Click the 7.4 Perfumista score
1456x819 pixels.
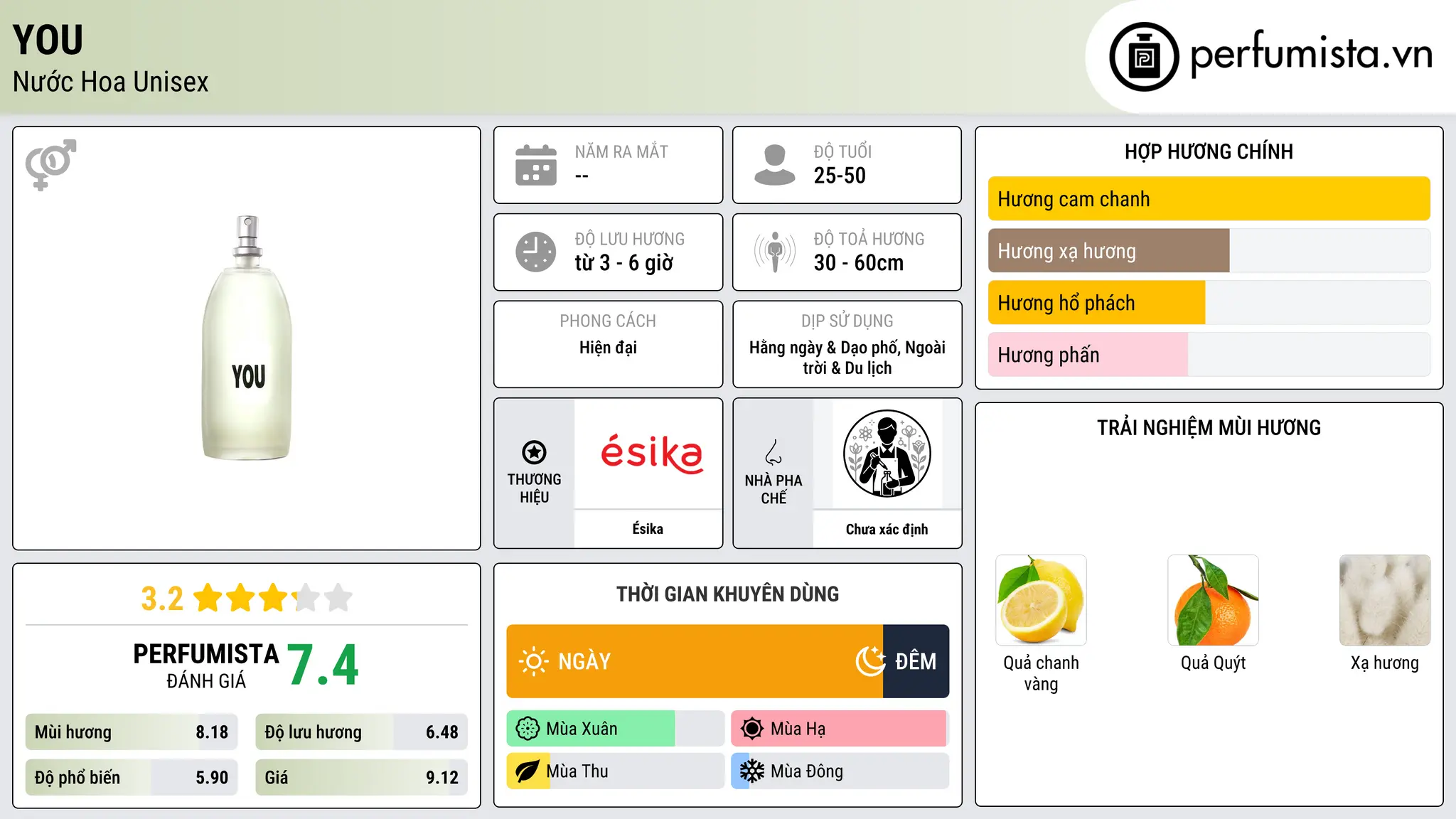coord(323,665)
